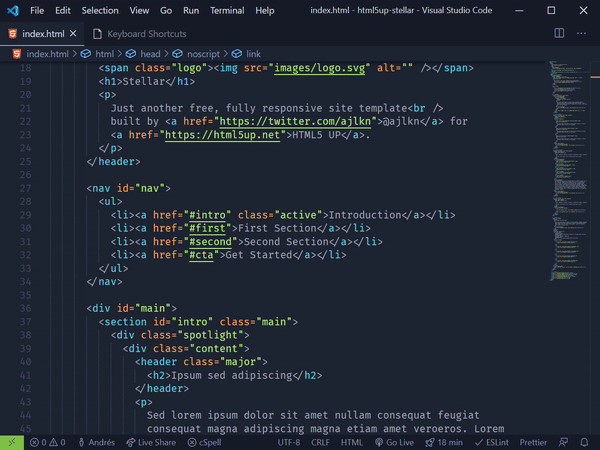This screenshot has width=600, height=450.
Task: Click the cSpell status bar item
Action: 204,442
